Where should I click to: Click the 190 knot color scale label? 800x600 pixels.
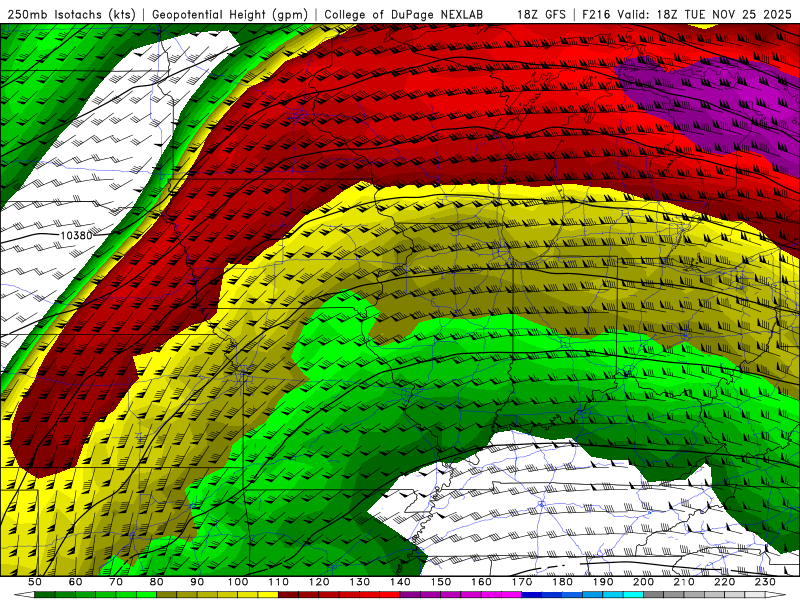point(603,582)
